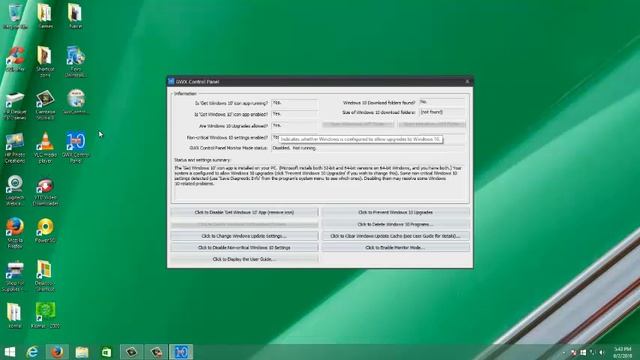
Task: Open the Firefox shortcut on desktop
Action: click(x=15, y=233)
